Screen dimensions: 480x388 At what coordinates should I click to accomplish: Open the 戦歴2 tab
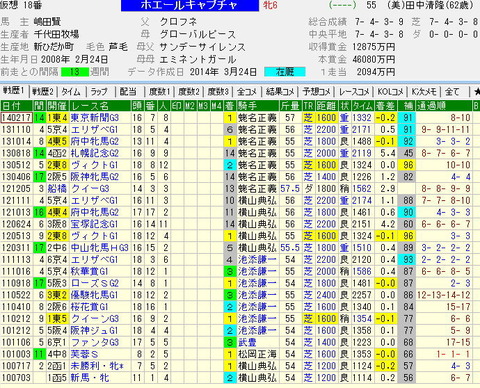tap(43, 91)
